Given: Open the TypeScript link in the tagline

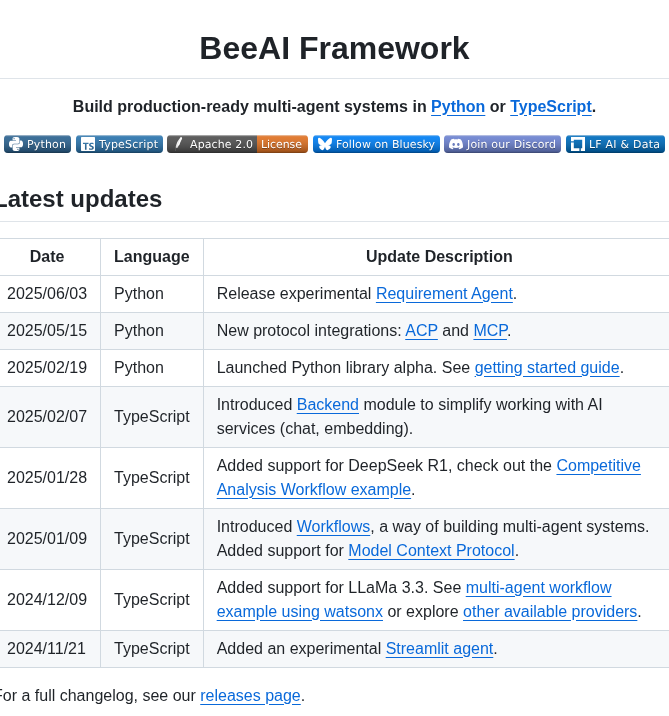Looking at the screenshot, I should (551, 107).
